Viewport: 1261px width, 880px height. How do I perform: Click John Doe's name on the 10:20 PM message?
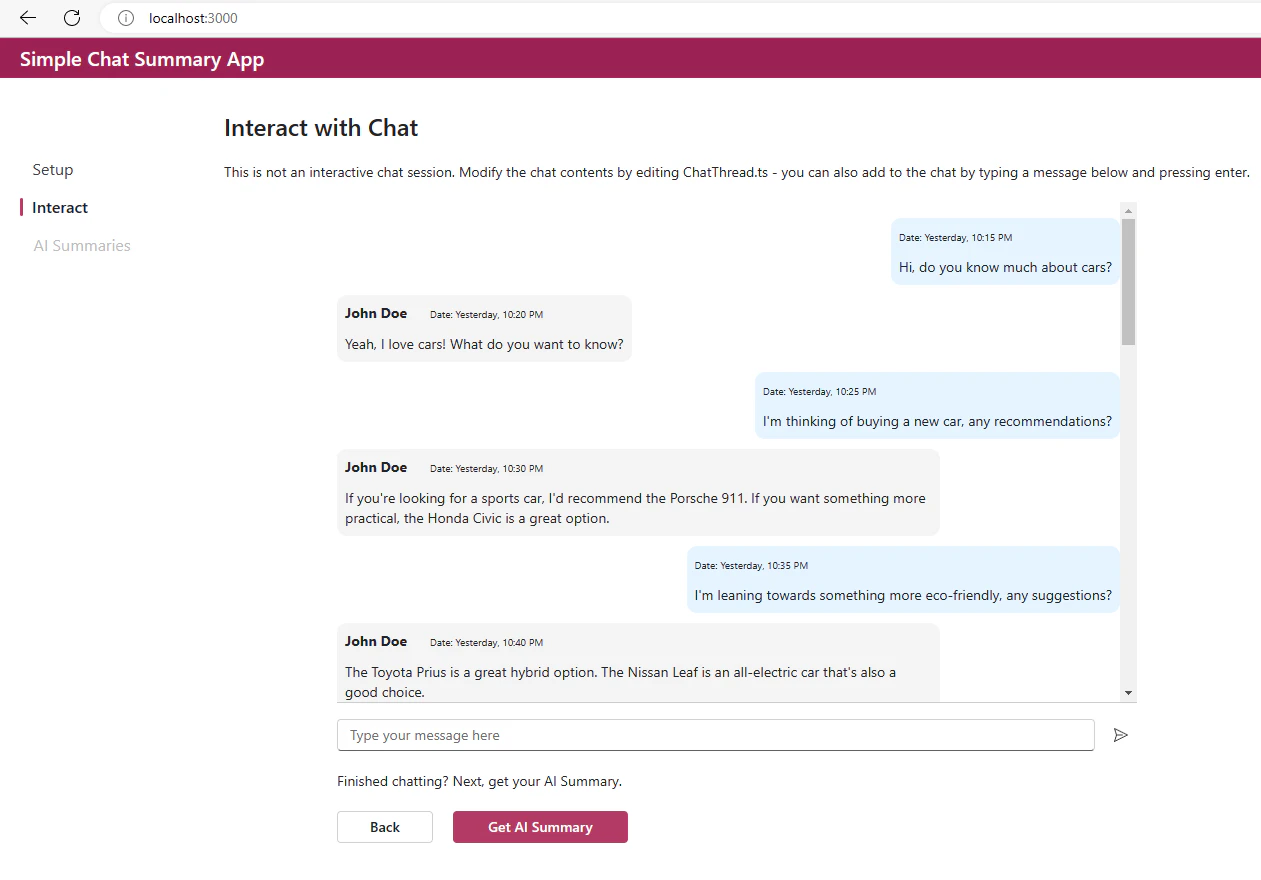pyautogui.click(x=376, y=313)
